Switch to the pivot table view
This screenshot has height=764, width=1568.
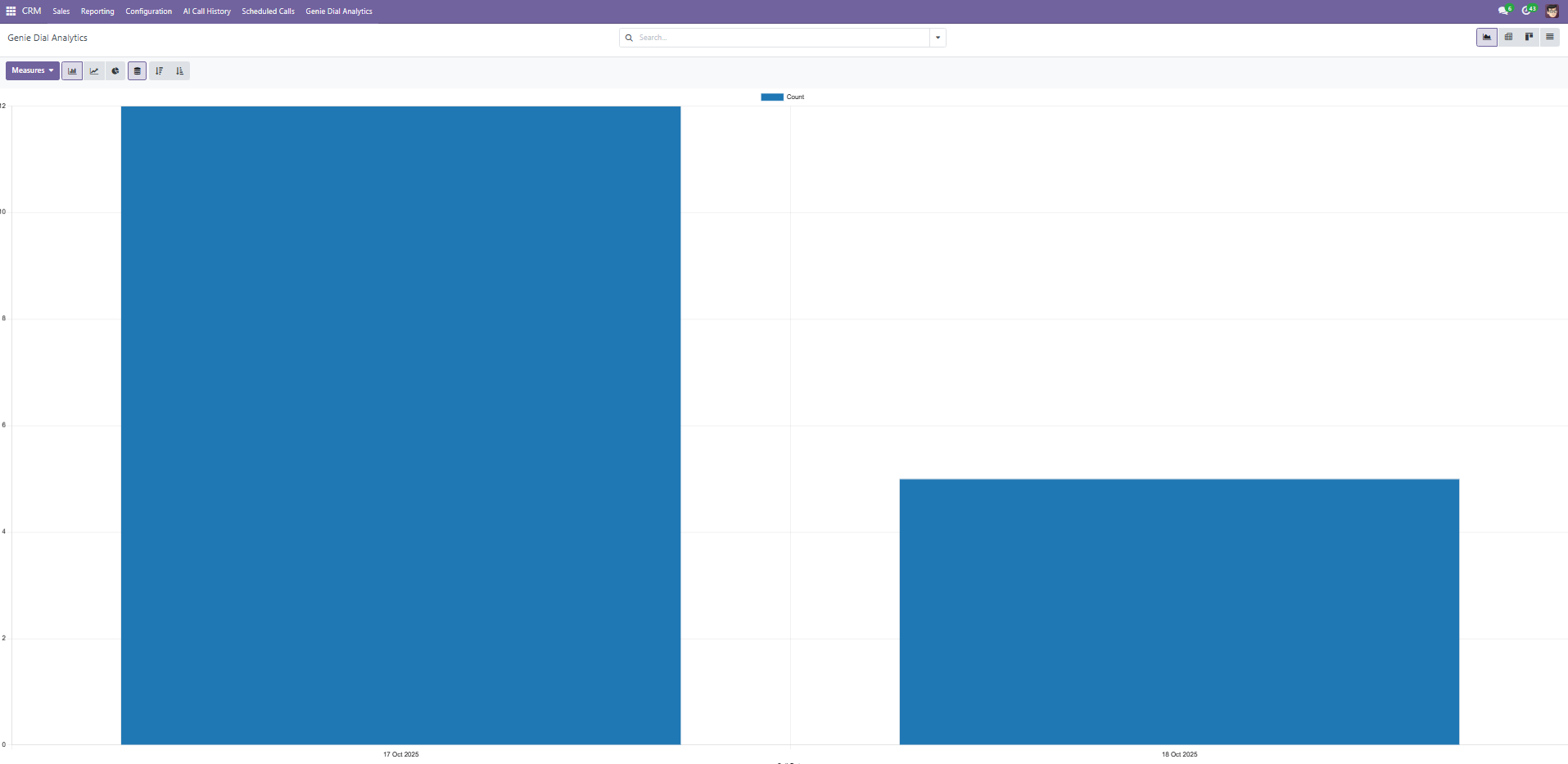pos(1508,37)
